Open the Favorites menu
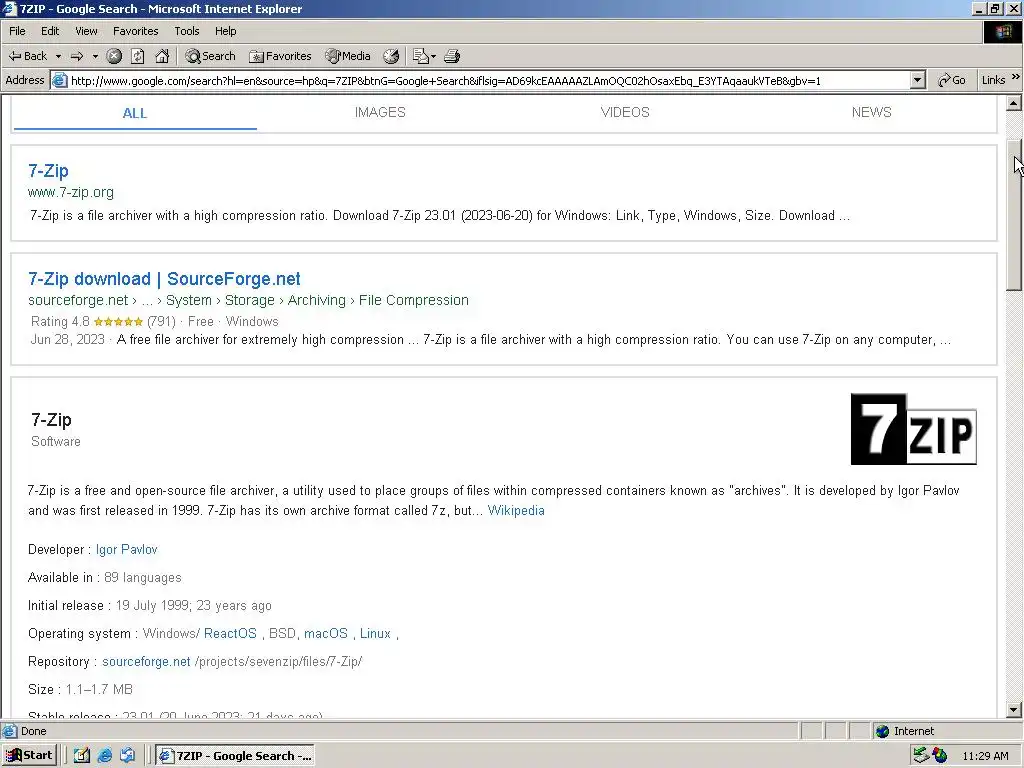Image resolution: width=1024 pixels, height=768 pixels. (135, 31)
